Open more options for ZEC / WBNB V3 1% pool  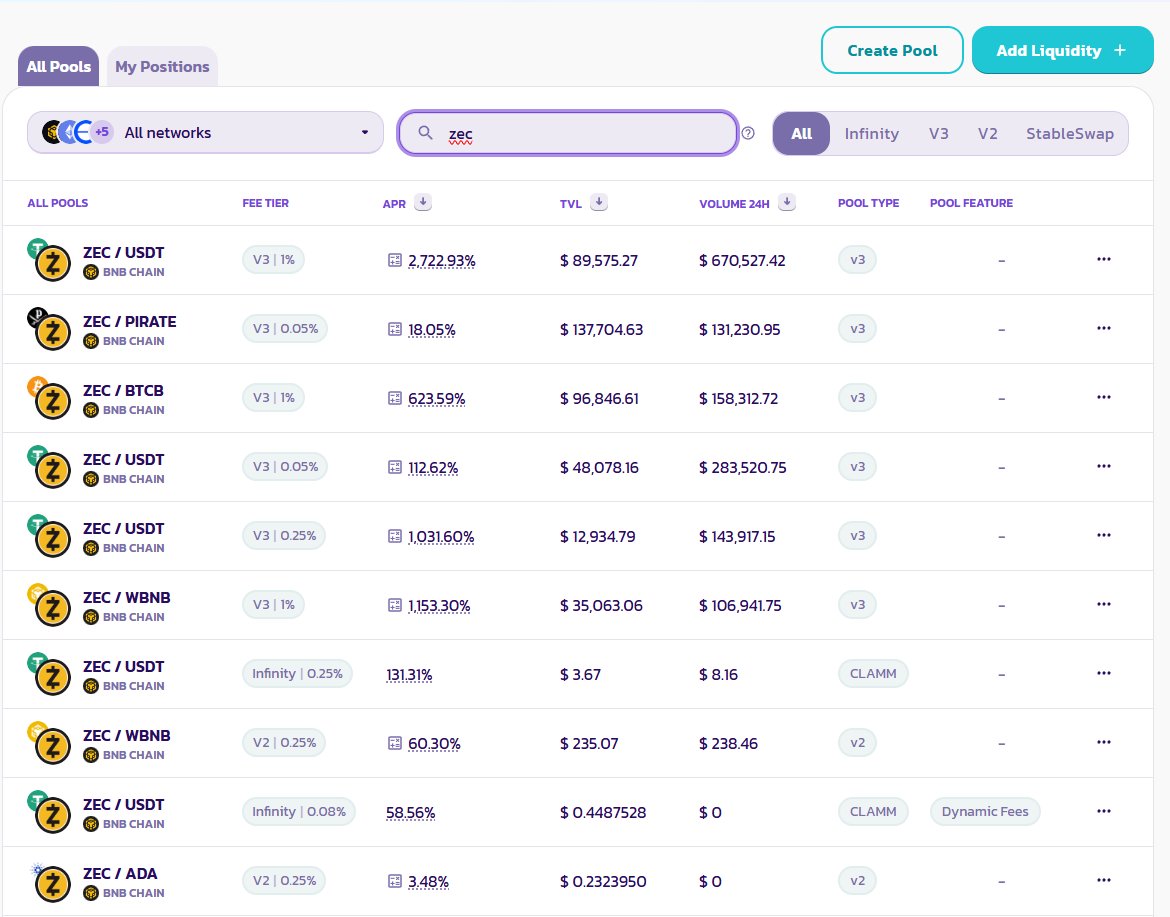(x=1104, y=604)
